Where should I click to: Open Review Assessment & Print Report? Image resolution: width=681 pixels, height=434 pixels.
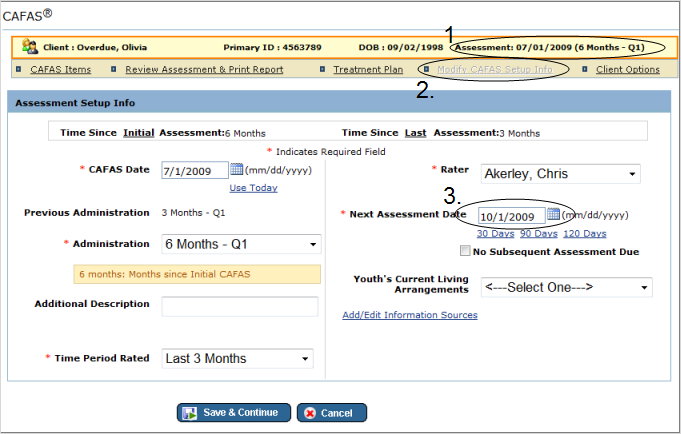pos(204,70)
